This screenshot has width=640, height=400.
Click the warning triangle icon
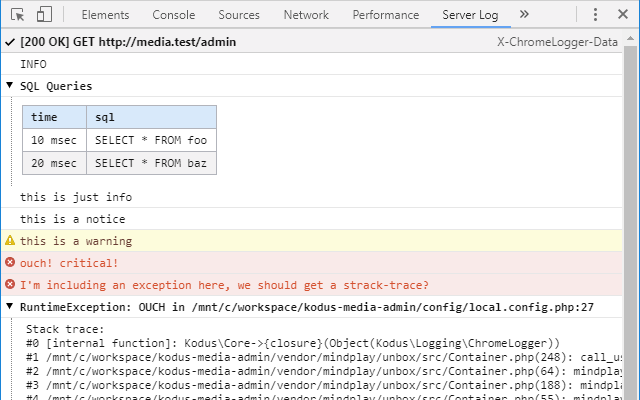[x=10, y=241]
